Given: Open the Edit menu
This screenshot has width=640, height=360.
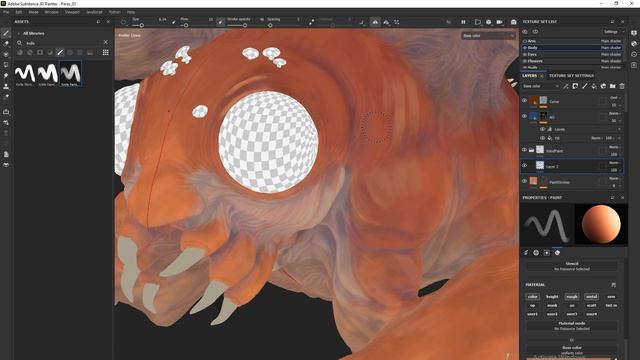Looking at the screenshot, I should [x=19, y=12].
